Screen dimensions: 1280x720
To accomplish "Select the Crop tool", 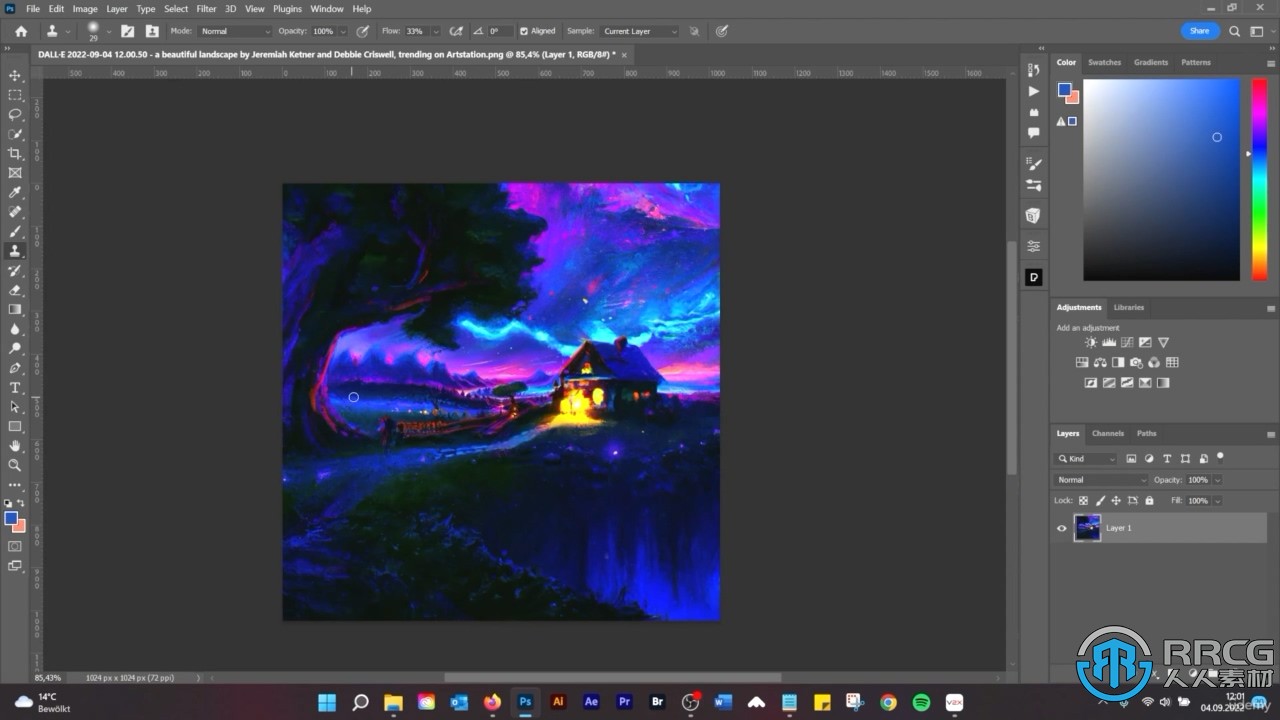I will click(15, 153).
